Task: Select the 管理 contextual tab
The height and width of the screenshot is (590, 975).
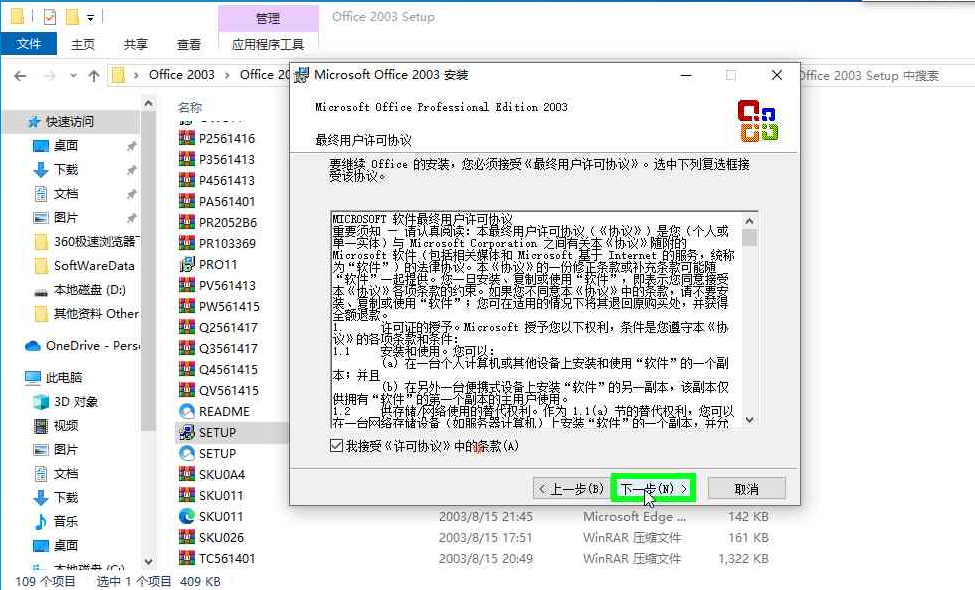Action: 268,18
